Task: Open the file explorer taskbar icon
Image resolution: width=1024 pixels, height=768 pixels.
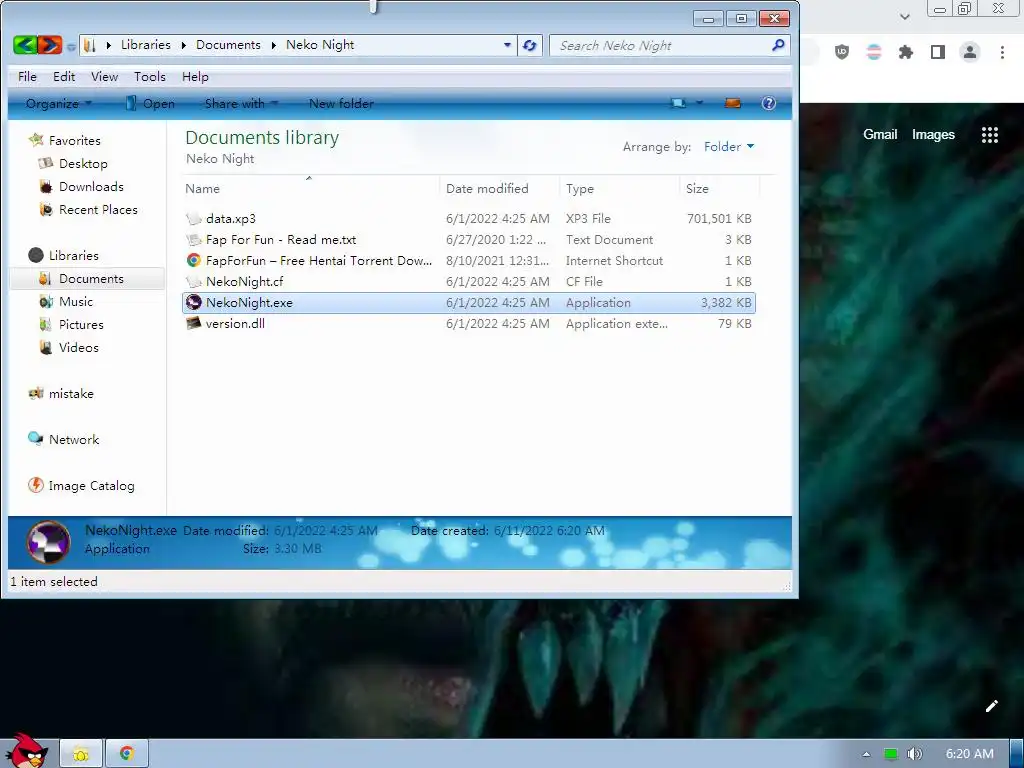Action: tap(81, 754)
